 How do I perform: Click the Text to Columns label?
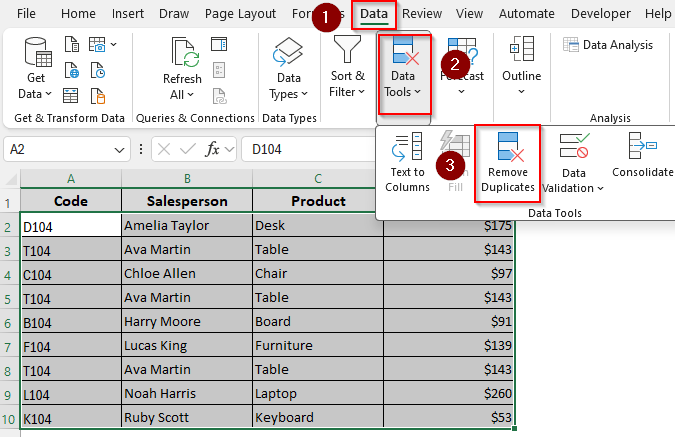click(407, 180)
